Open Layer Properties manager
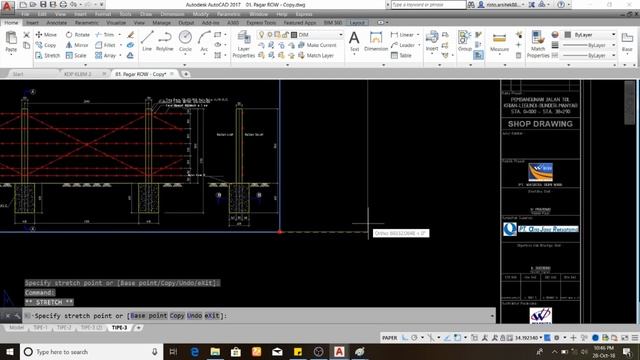Viewport: 640px width, 360px height. point(244,44)
